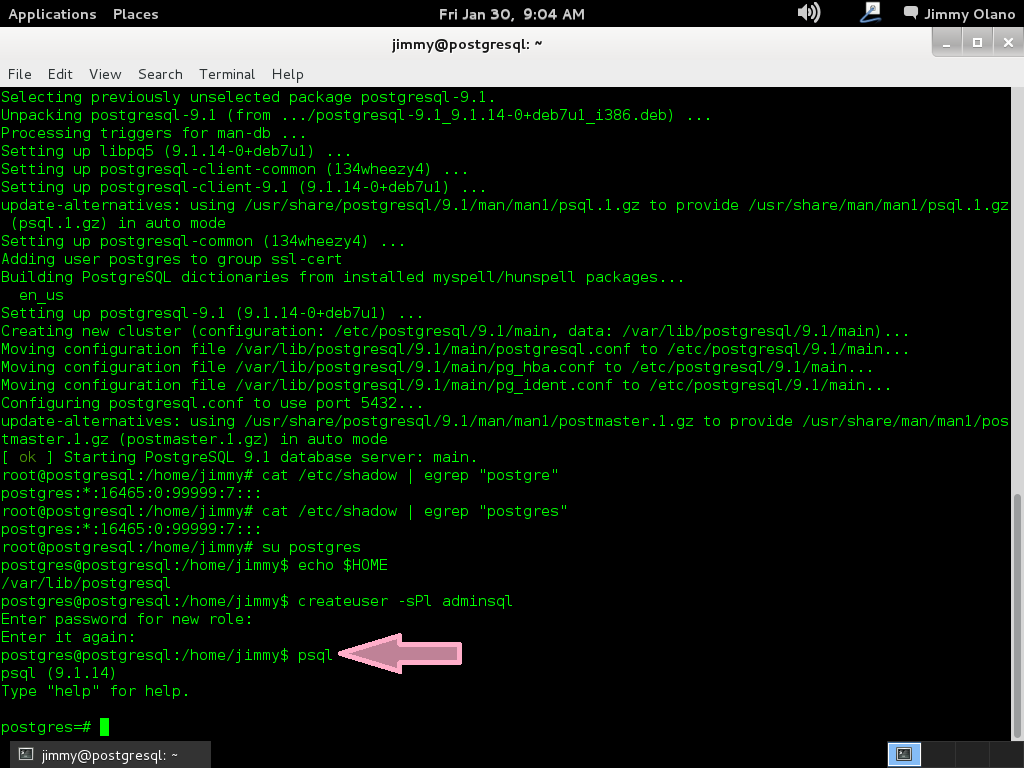Screen dimensions: 1024x768
Task: Close the terminal window
Action: (1006, 42)
